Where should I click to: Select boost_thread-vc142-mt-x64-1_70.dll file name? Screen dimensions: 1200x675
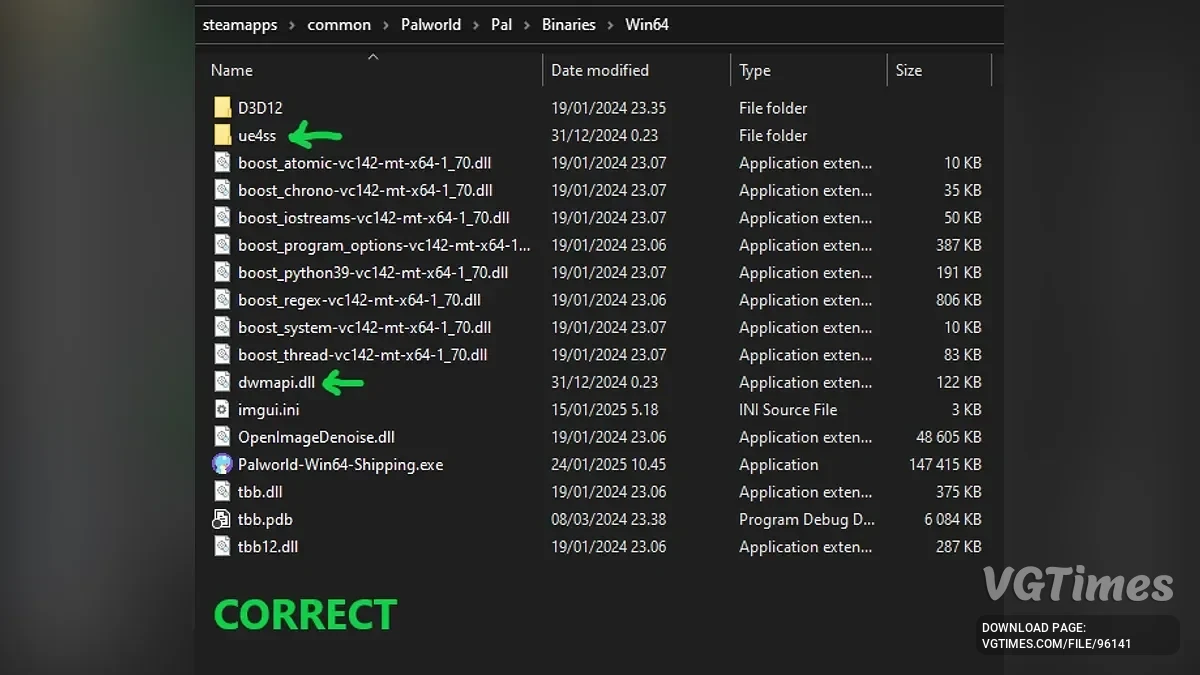click(363, 355)
